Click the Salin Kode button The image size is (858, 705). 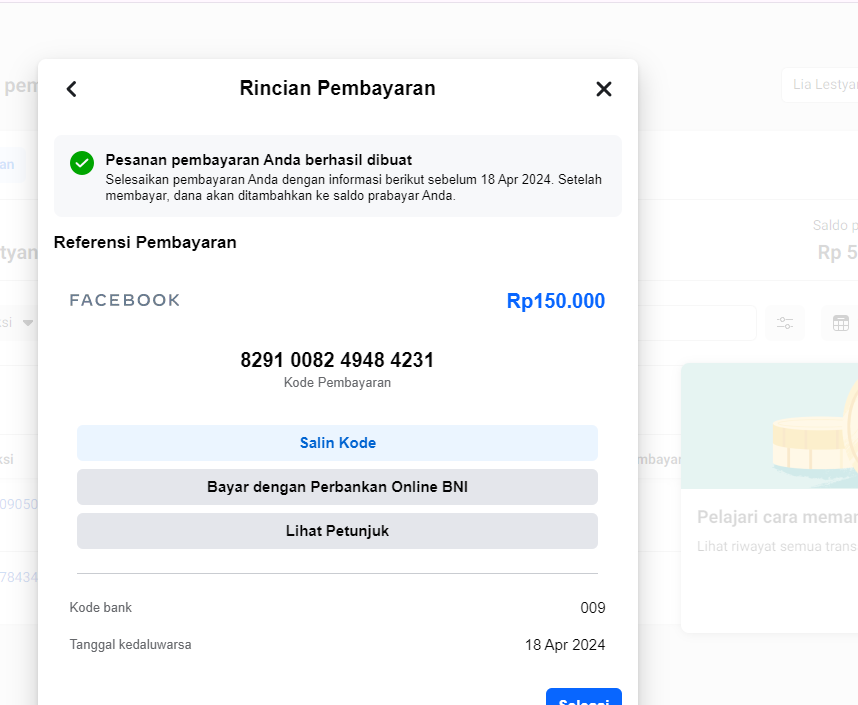(x=337, y=443)
